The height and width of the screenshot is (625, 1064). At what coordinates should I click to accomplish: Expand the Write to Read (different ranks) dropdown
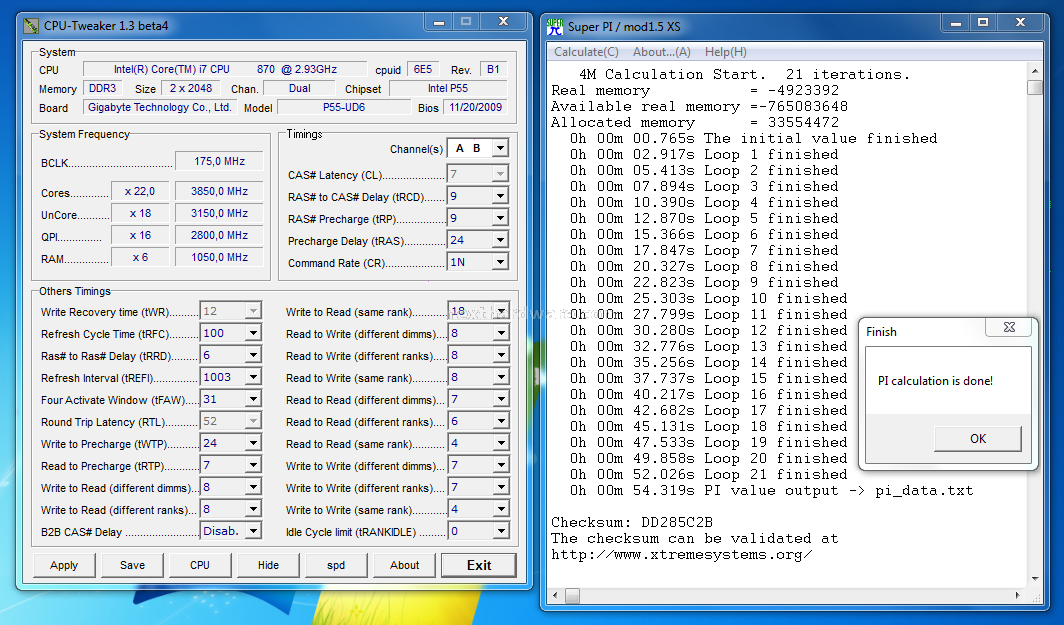click(253, 509)
